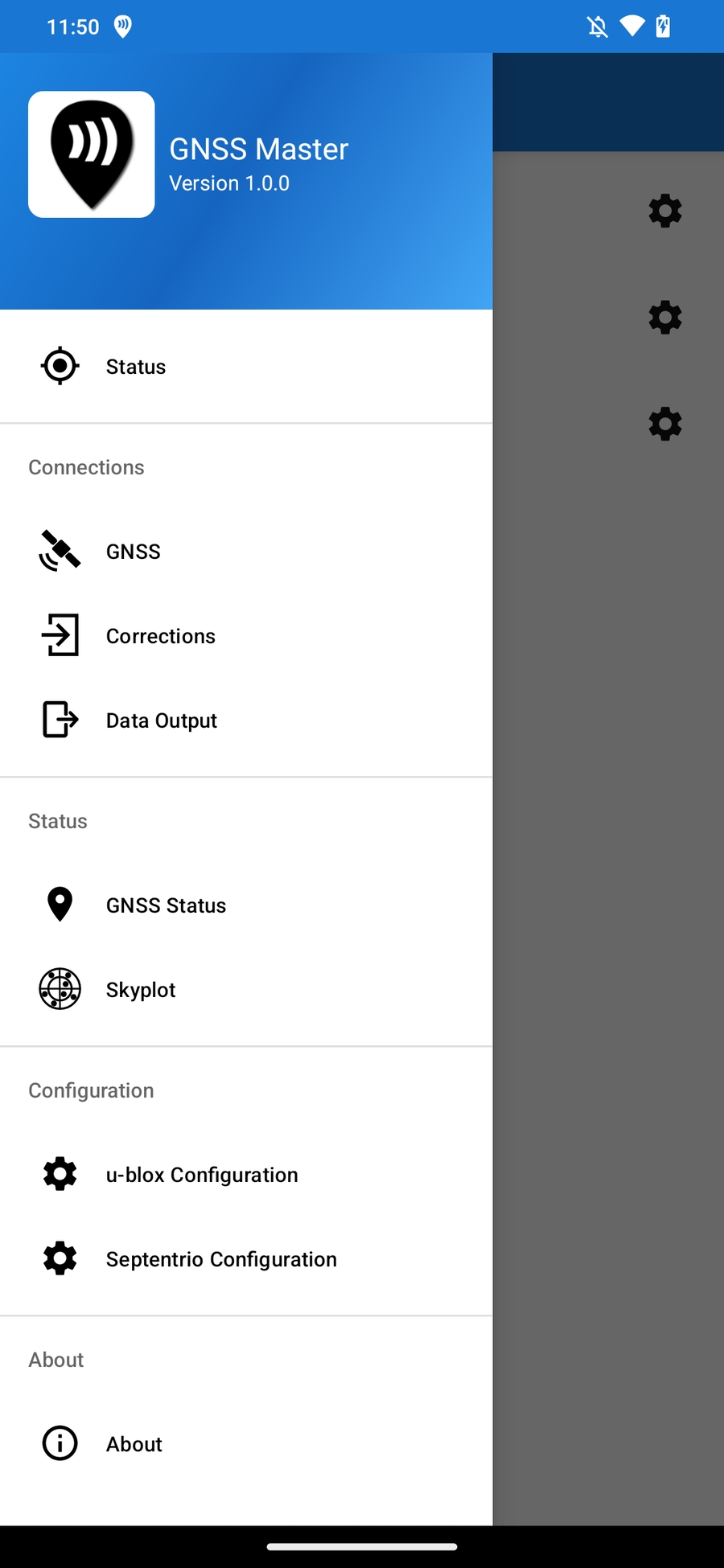Tap the GNSS Status location pin icon
The width and height of the screenshot is (724, 1568).
pos(60,905)
